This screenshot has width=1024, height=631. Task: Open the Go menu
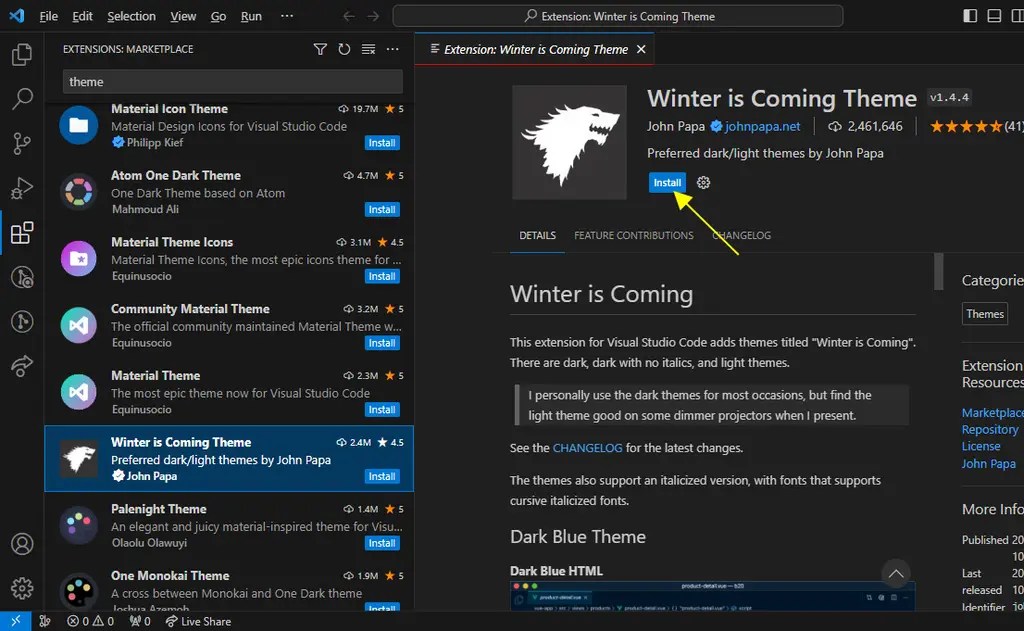click(218, 16)
